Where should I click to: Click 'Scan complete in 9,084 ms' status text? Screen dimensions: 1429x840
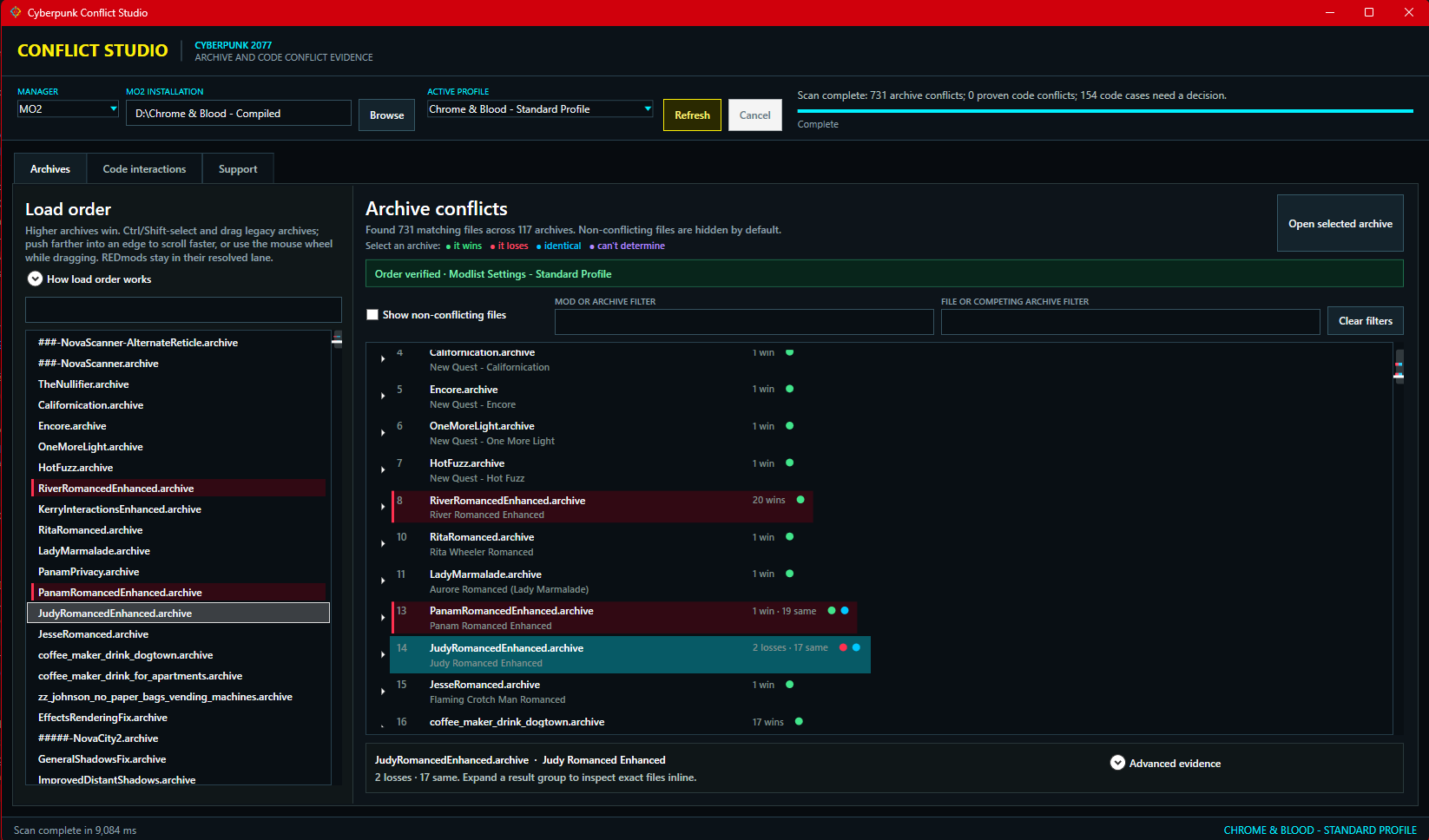75,830
